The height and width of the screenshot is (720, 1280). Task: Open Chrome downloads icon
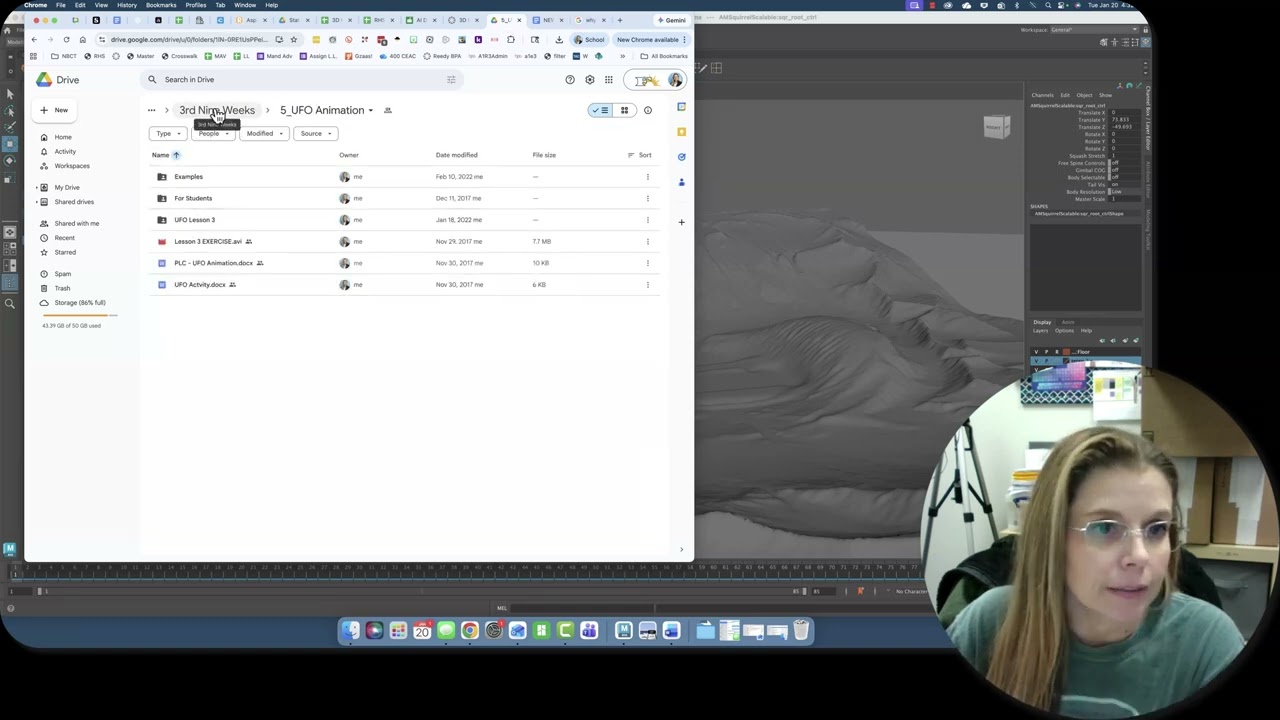tap(559, 40)
